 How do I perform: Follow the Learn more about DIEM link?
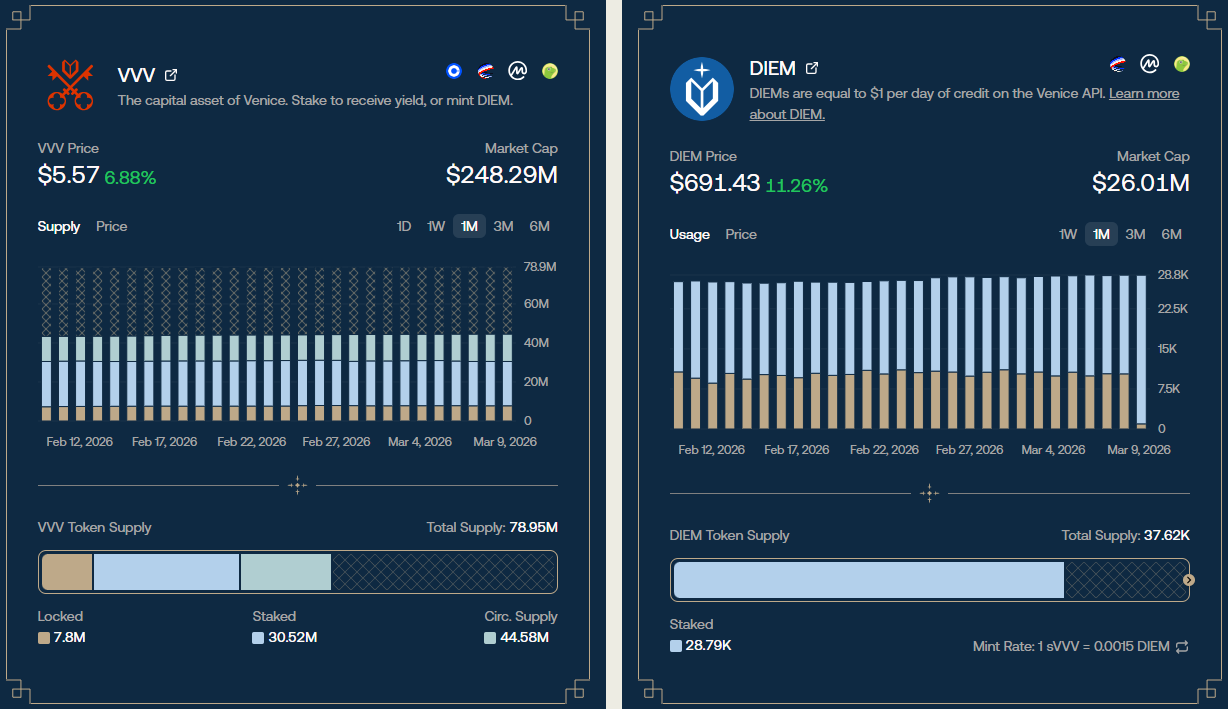[1143, 94]
